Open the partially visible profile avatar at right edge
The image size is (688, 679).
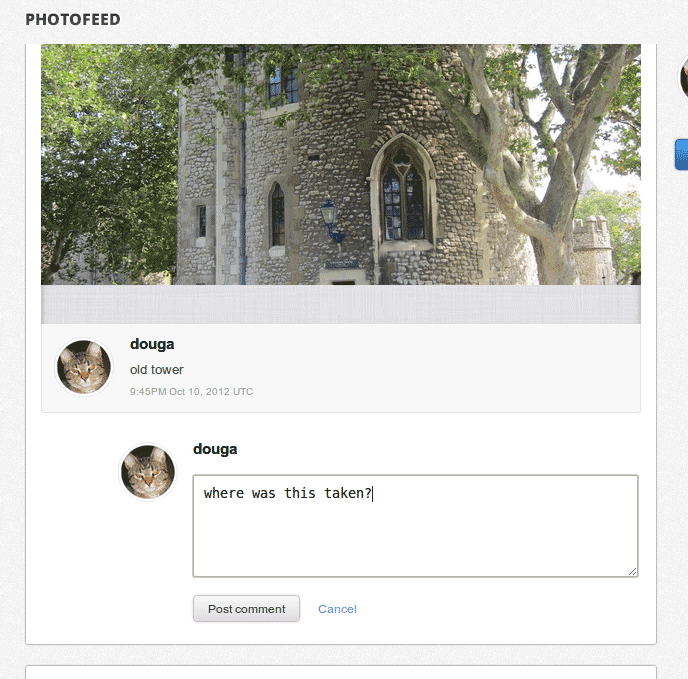coord(683,78)
